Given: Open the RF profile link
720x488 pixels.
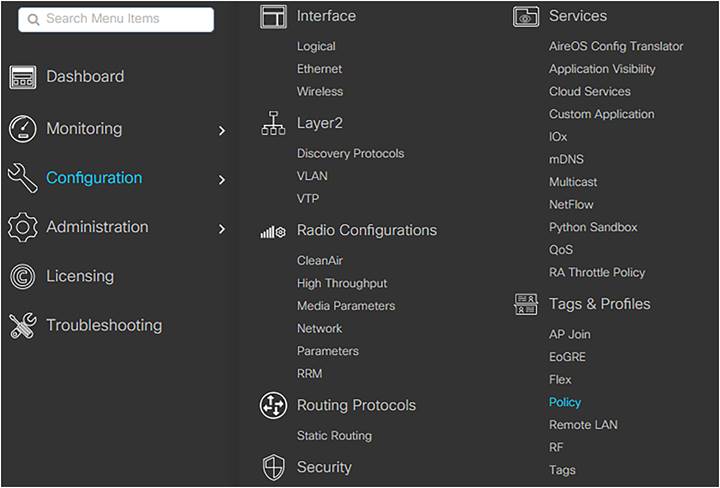Looking at the screenshot, I should click(x=556, y=447).
